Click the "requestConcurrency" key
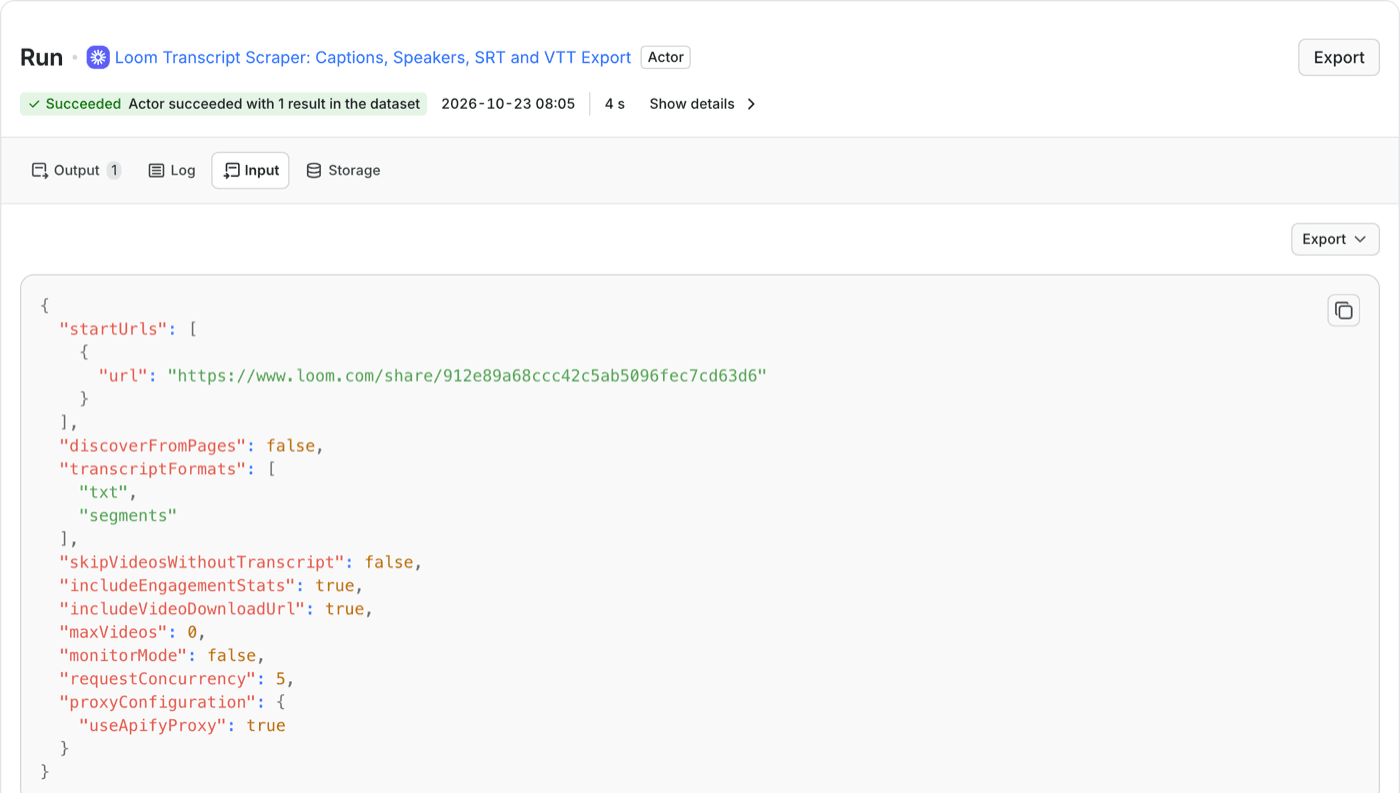The height and width of the screenshot is (793, 1400). click(x=158, y=679)
